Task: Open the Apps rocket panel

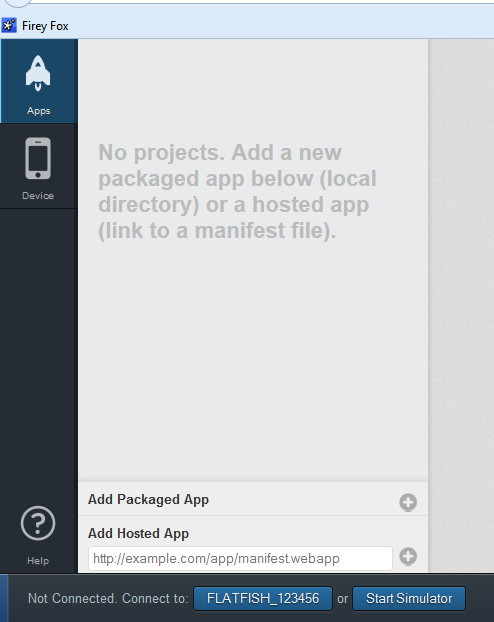Action: [38, 81]
